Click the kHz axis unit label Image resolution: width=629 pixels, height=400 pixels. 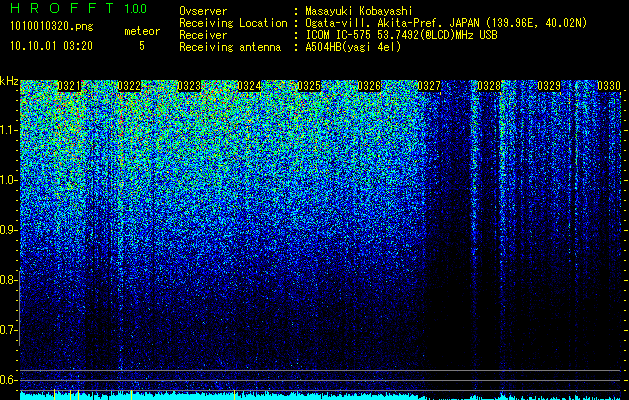9,81
